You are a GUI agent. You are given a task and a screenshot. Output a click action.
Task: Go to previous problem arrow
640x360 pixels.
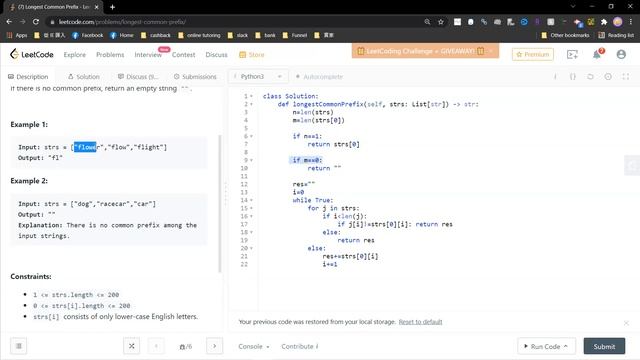[x=156, y=346]
